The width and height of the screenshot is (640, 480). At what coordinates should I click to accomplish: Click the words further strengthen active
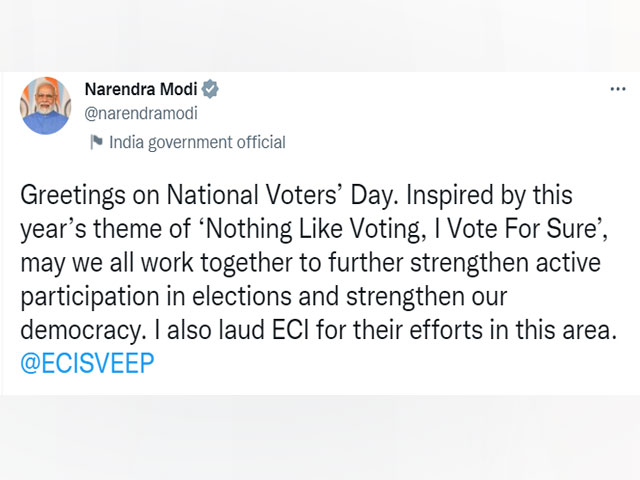(x=464, y=262)
